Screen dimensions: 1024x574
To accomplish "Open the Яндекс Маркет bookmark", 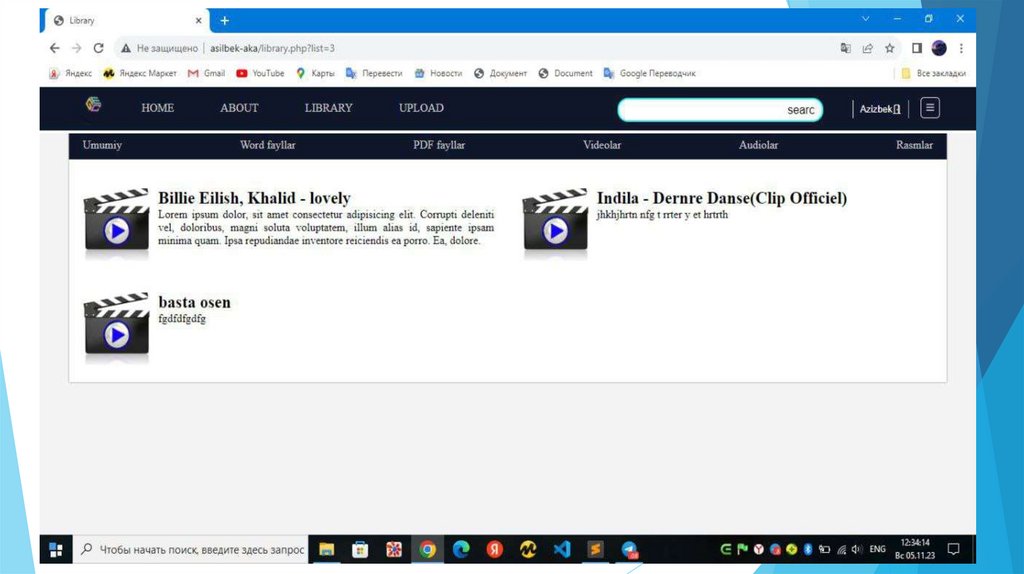I will pyautogui.click(x=140, y=73).
